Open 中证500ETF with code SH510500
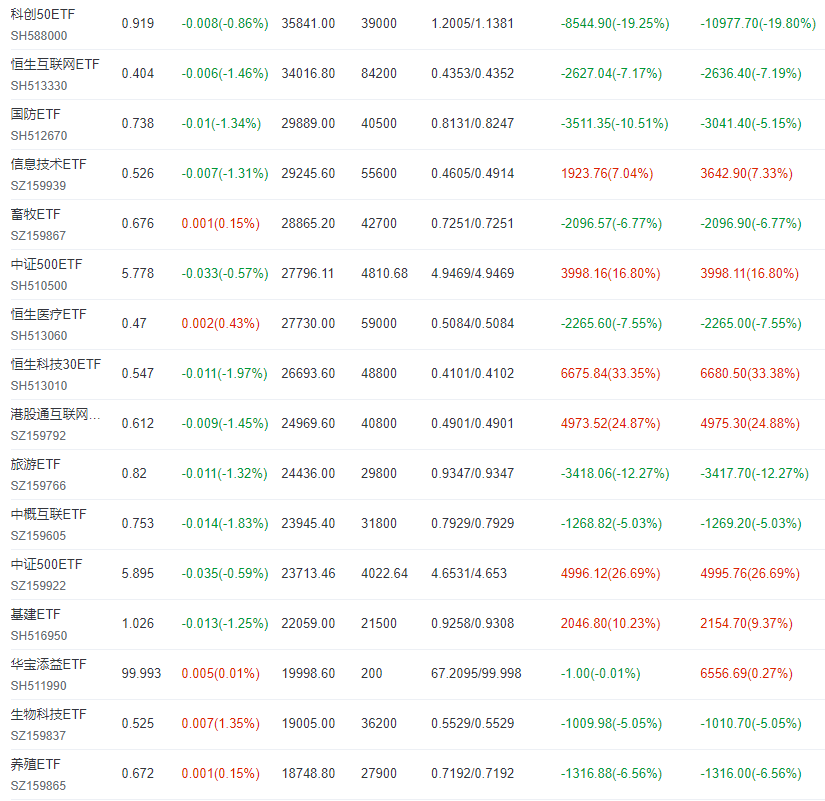The height and width of the screenshot is (801, 825). point(46,264)
